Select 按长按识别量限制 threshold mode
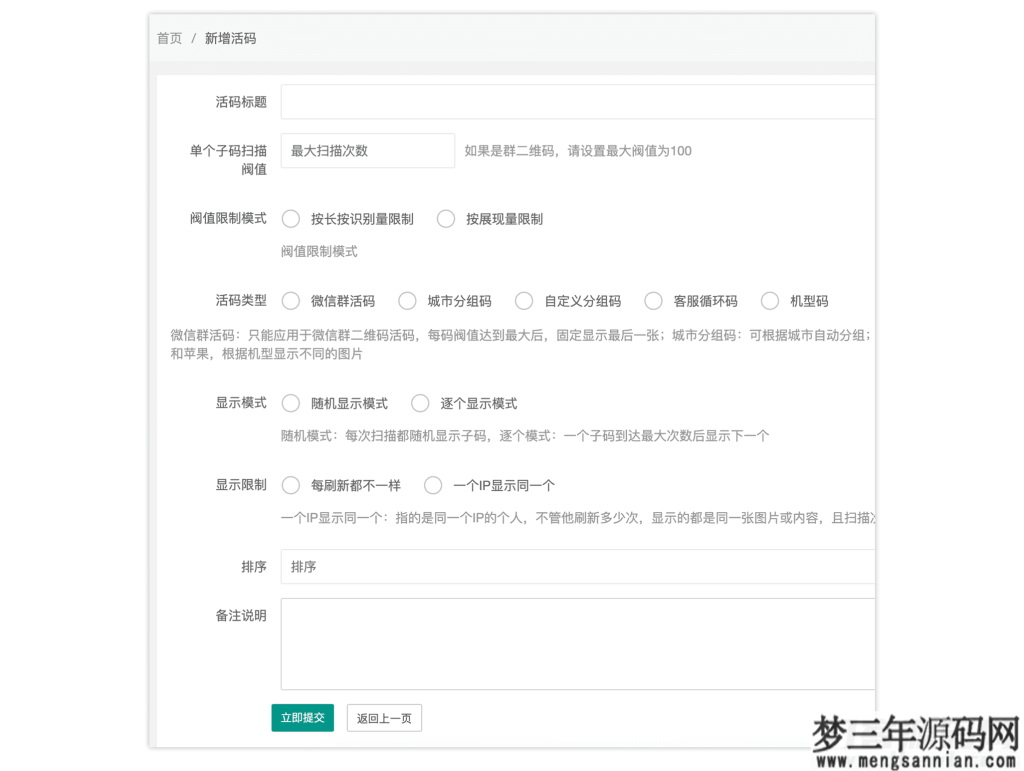This screenshot has width=1024, height=771. [x=290, y=219]
